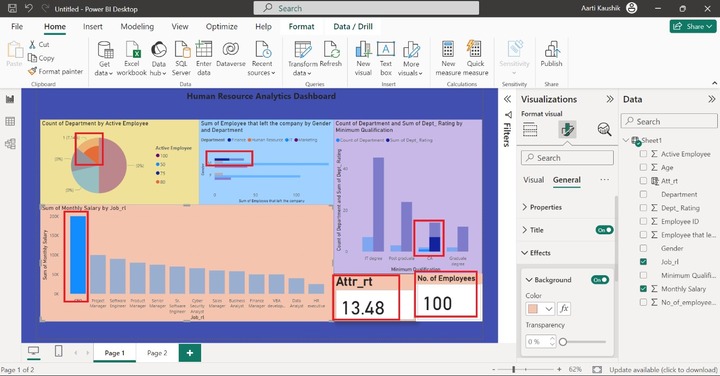Open Recent sources list
This screenshot has width=720, height=376.
click(262, 58)
